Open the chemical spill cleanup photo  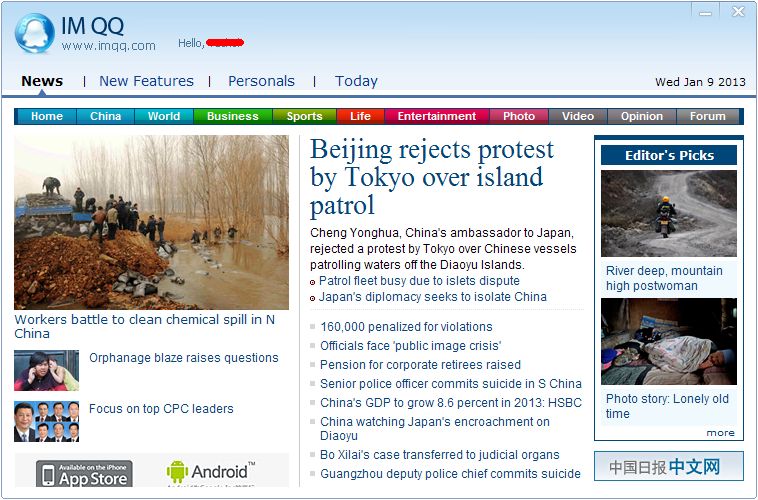151,222
